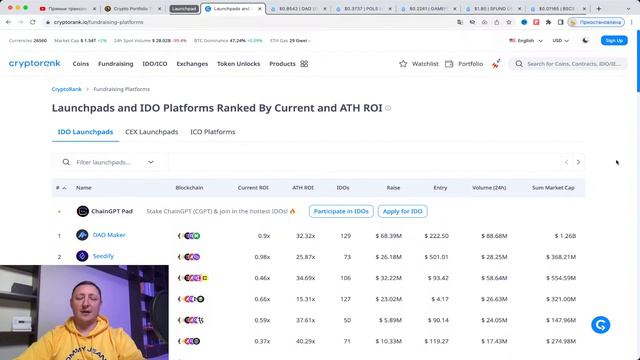Viewport: 640px width, 360px height.
Task: Click the Watchlist star icon
Action: coord(403,64)
